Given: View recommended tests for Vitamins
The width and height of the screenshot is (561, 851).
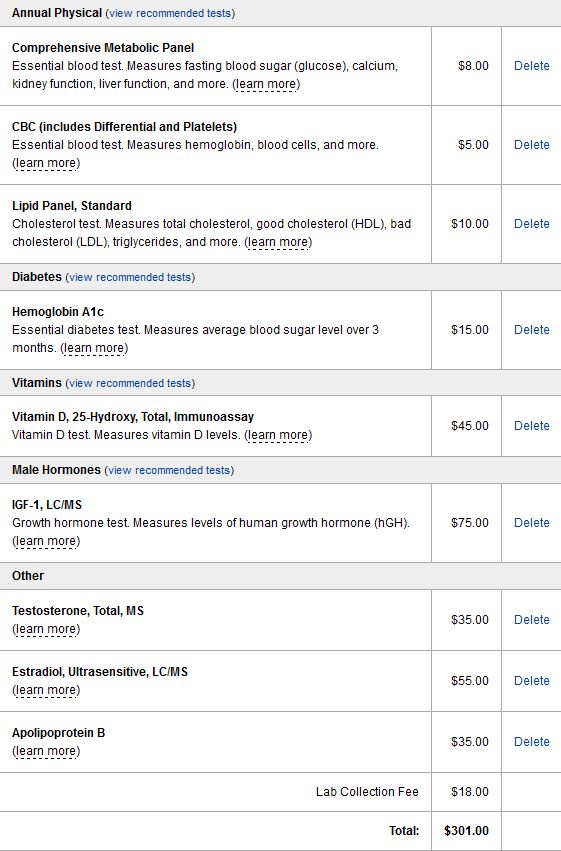Looking at the screenshot, I should pos(130,383).
